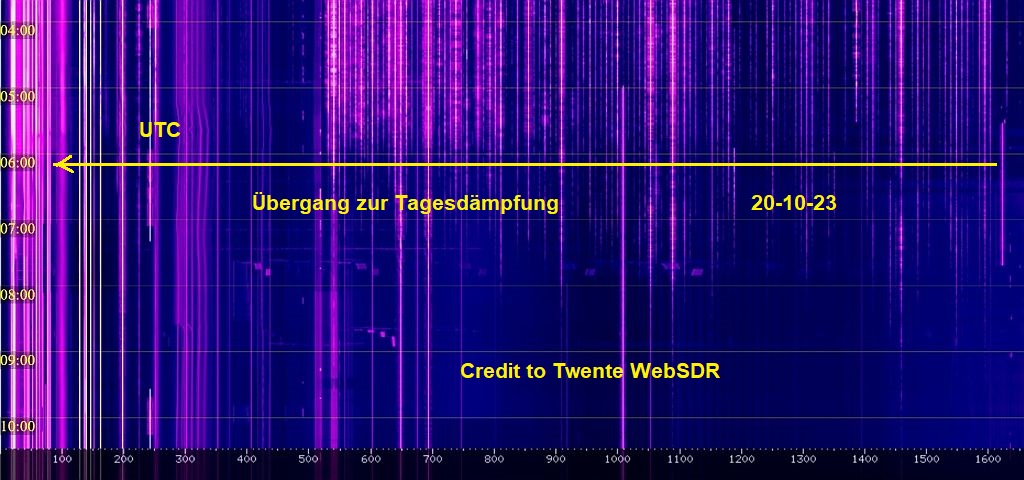Click the 700 frequency axis label
The height and width of the screenshot is (480, 1024).
(432, 459)
